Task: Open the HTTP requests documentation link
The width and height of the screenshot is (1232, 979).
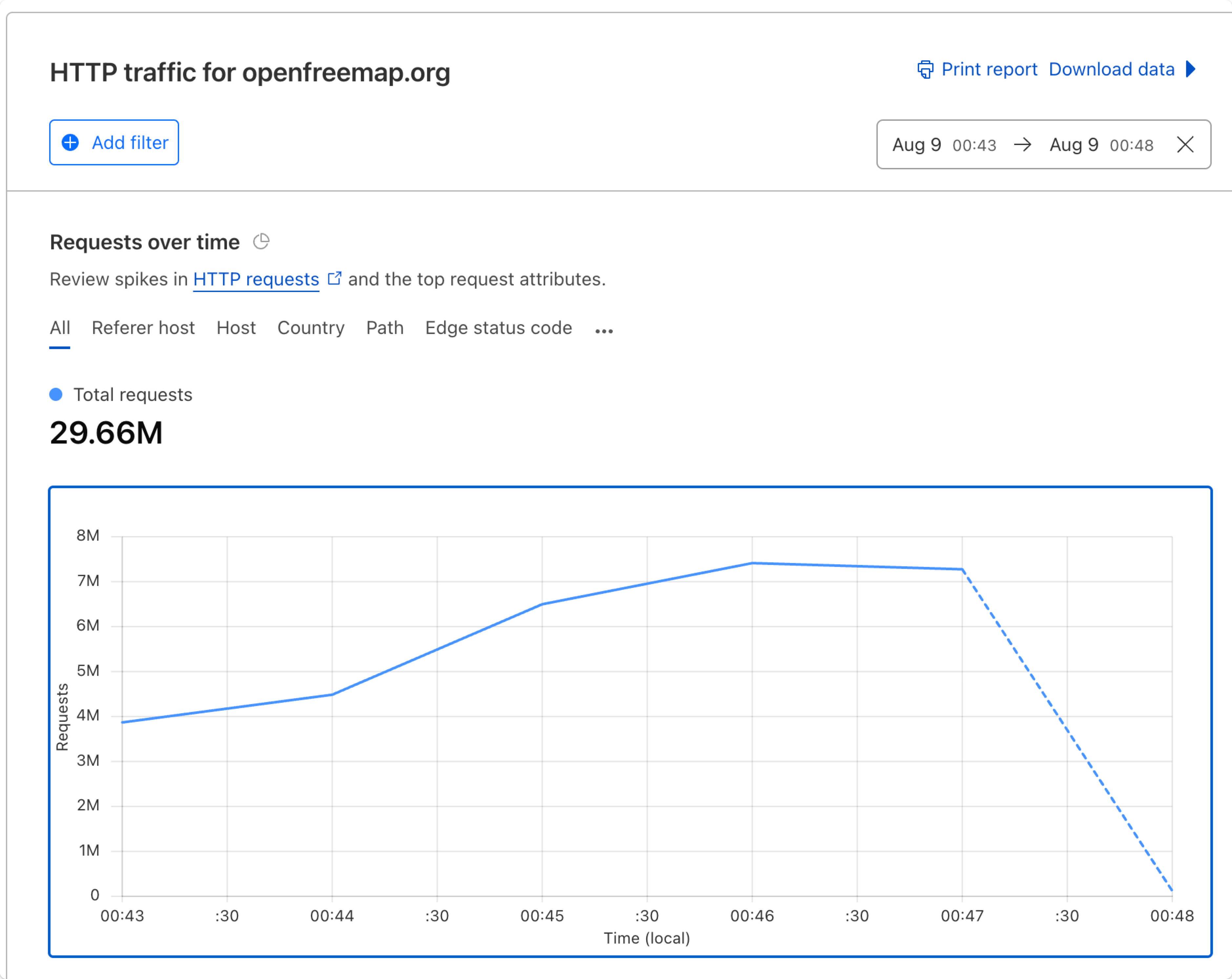Action: [x=256, y=279]
